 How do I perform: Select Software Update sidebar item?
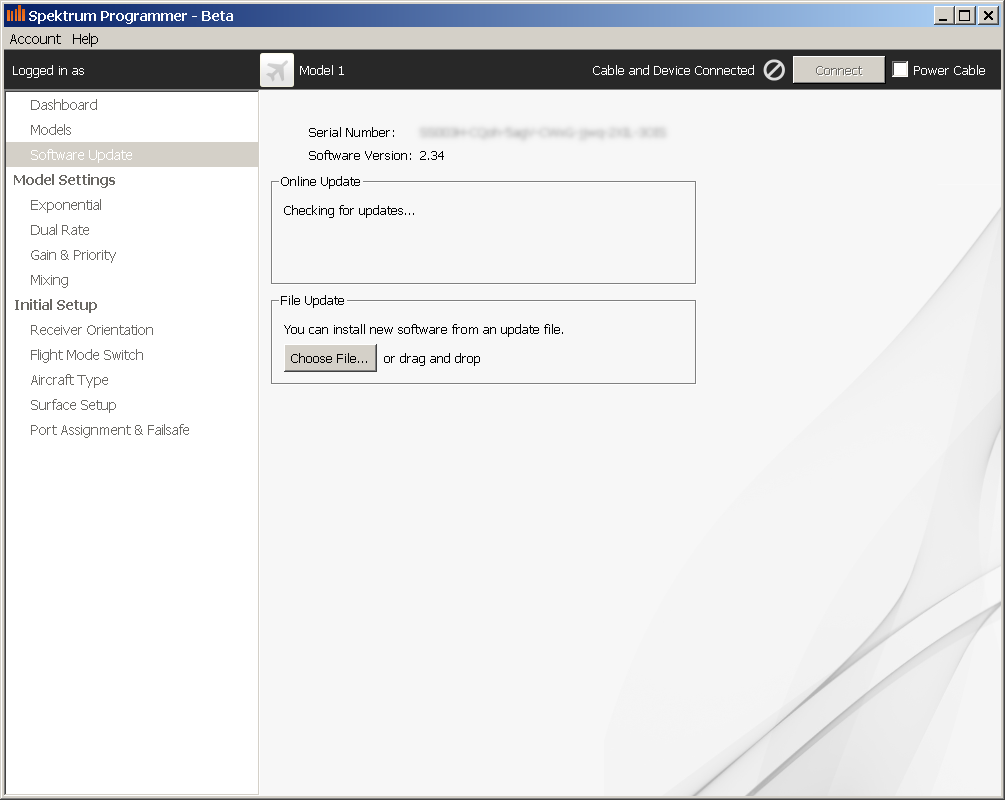tap(81, 155)
